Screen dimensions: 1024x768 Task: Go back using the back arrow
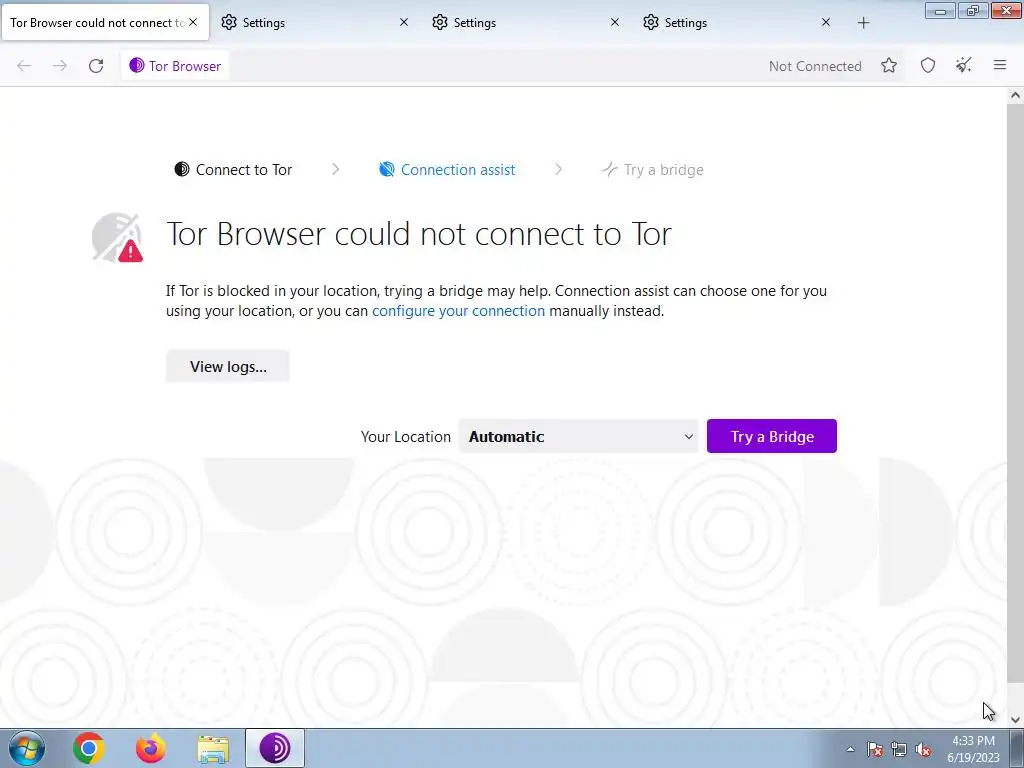(x=24, y=65)
